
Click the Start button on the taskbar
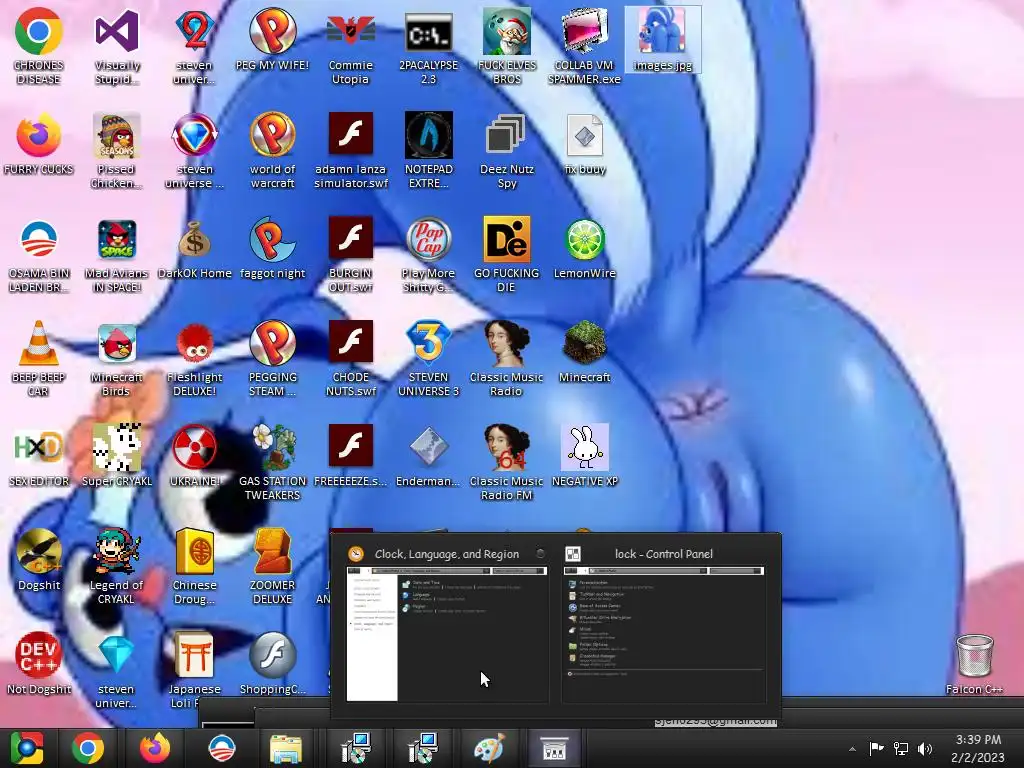tap(27, 748)
